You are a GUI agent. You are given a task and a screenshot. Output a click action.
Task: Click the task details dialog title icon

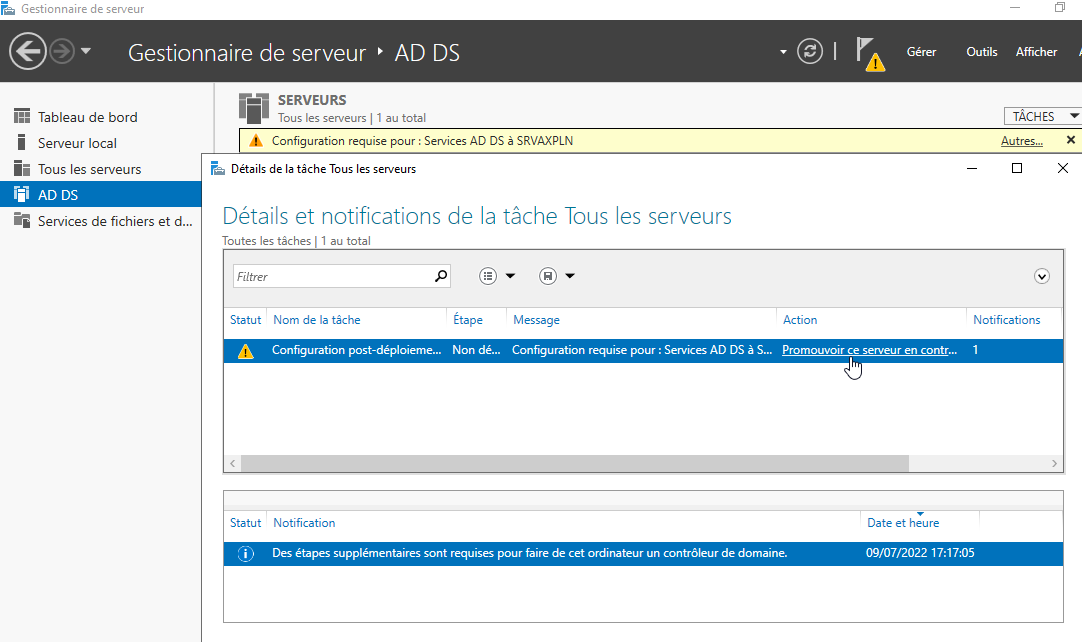(x=218, y=168)
